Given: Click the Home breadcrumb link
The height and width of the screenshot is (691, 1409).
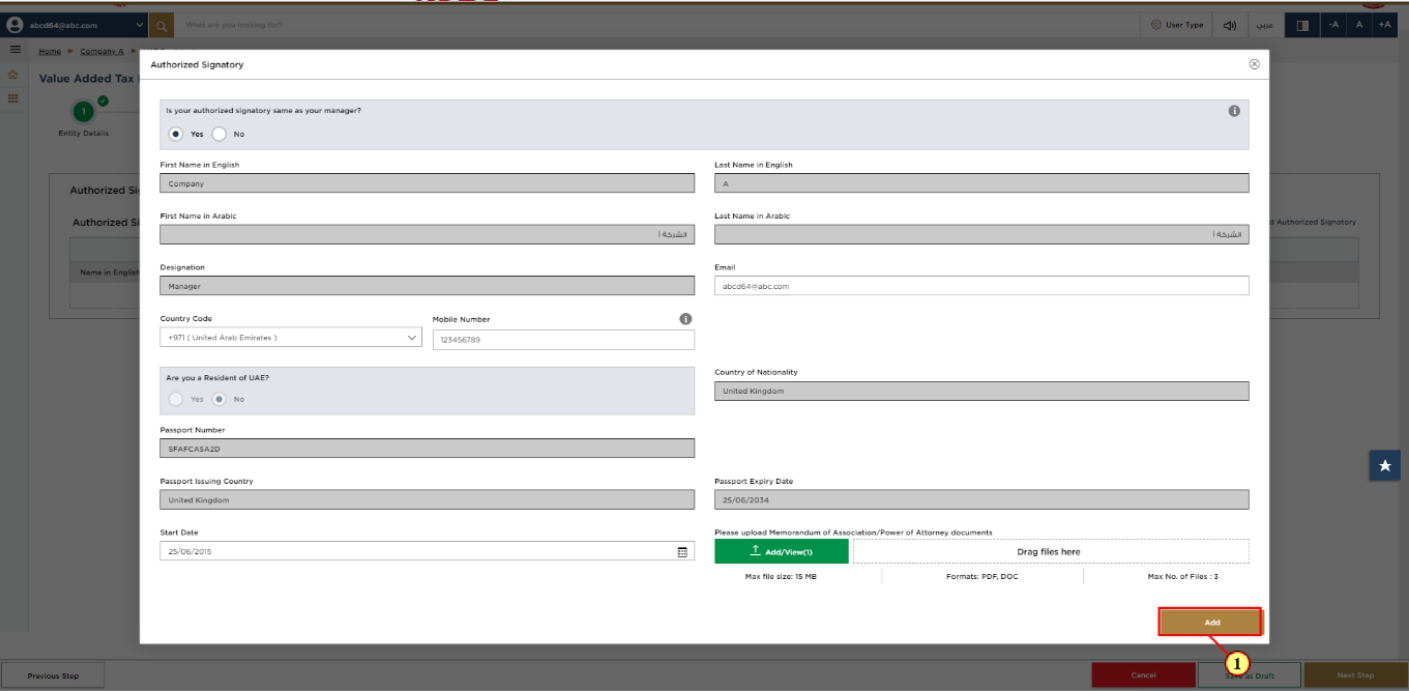Looking at the screenshot, I should (x=49, y=50).
